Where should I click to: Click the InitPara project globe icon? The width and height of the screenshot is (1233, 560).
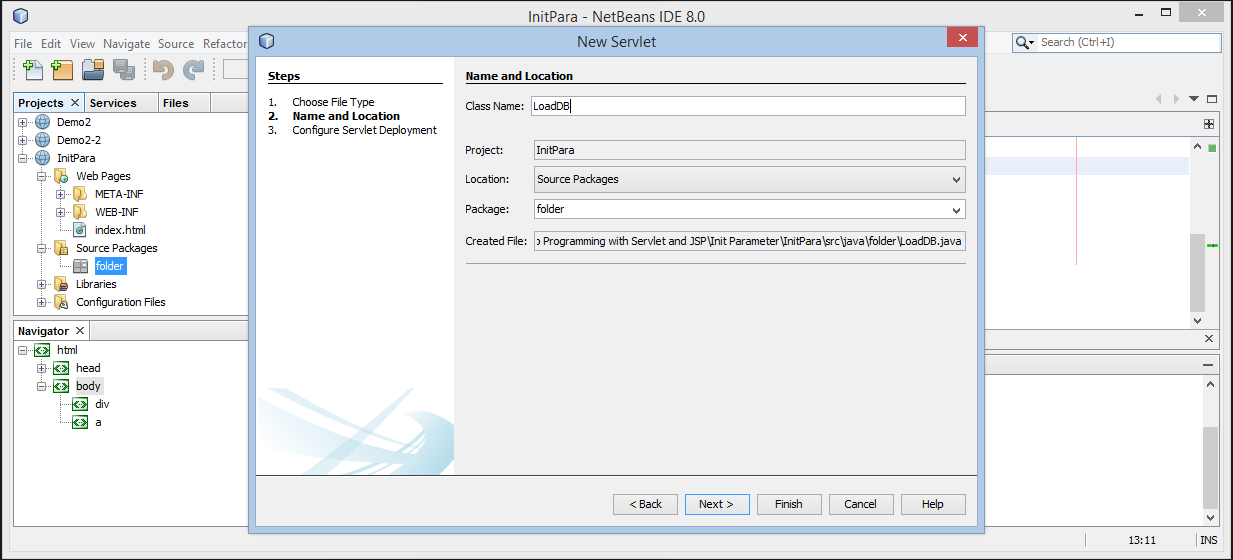42,158
